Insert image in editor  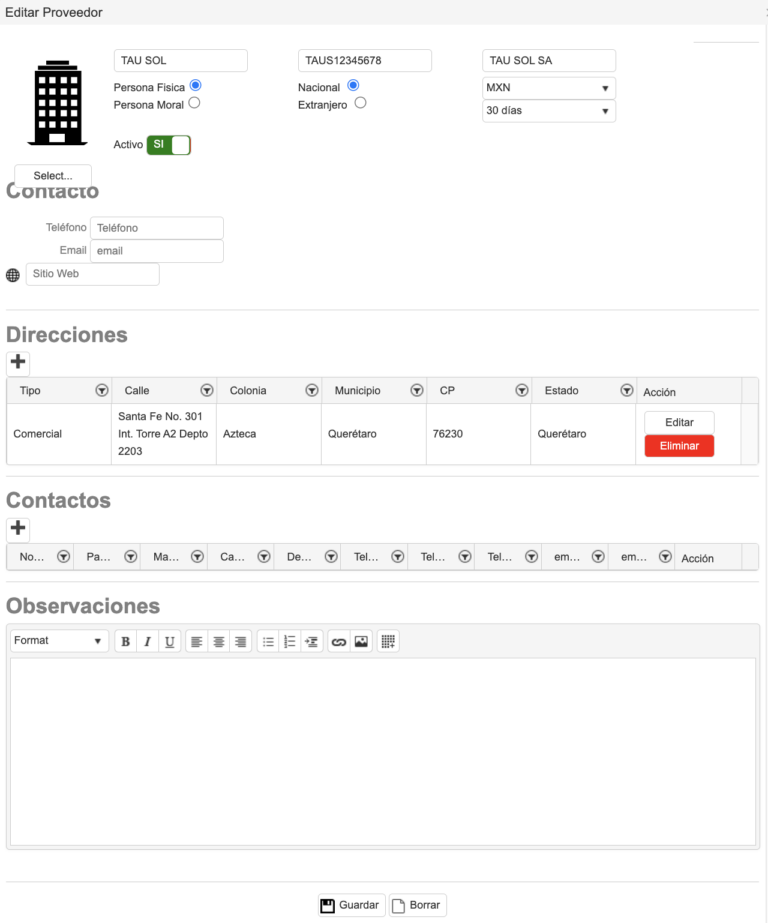pyautogui.click(x=361, y=641)
